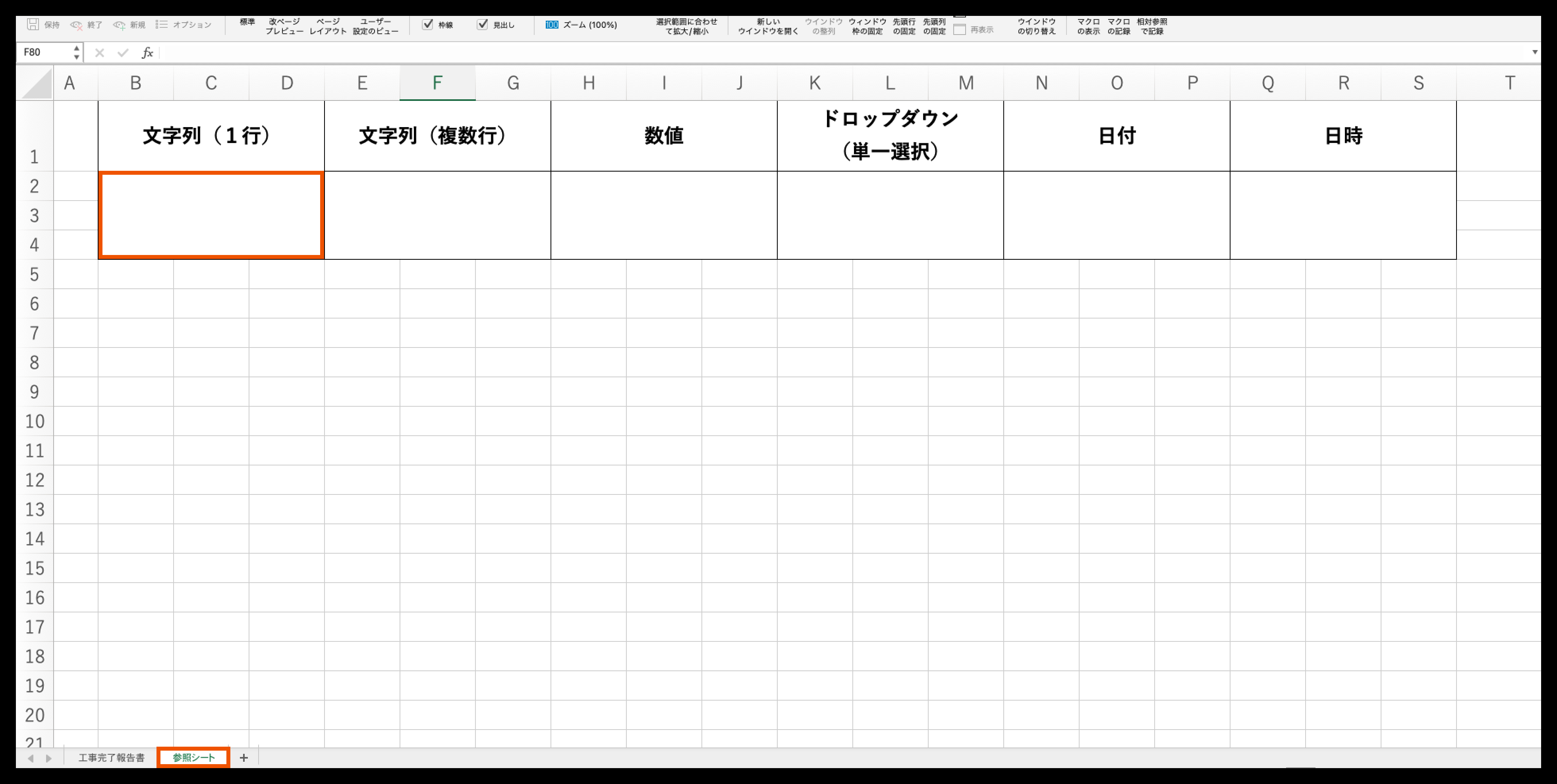Click ウィンドウ枠の固定 freeze panes button

click(x=867, y=26)
